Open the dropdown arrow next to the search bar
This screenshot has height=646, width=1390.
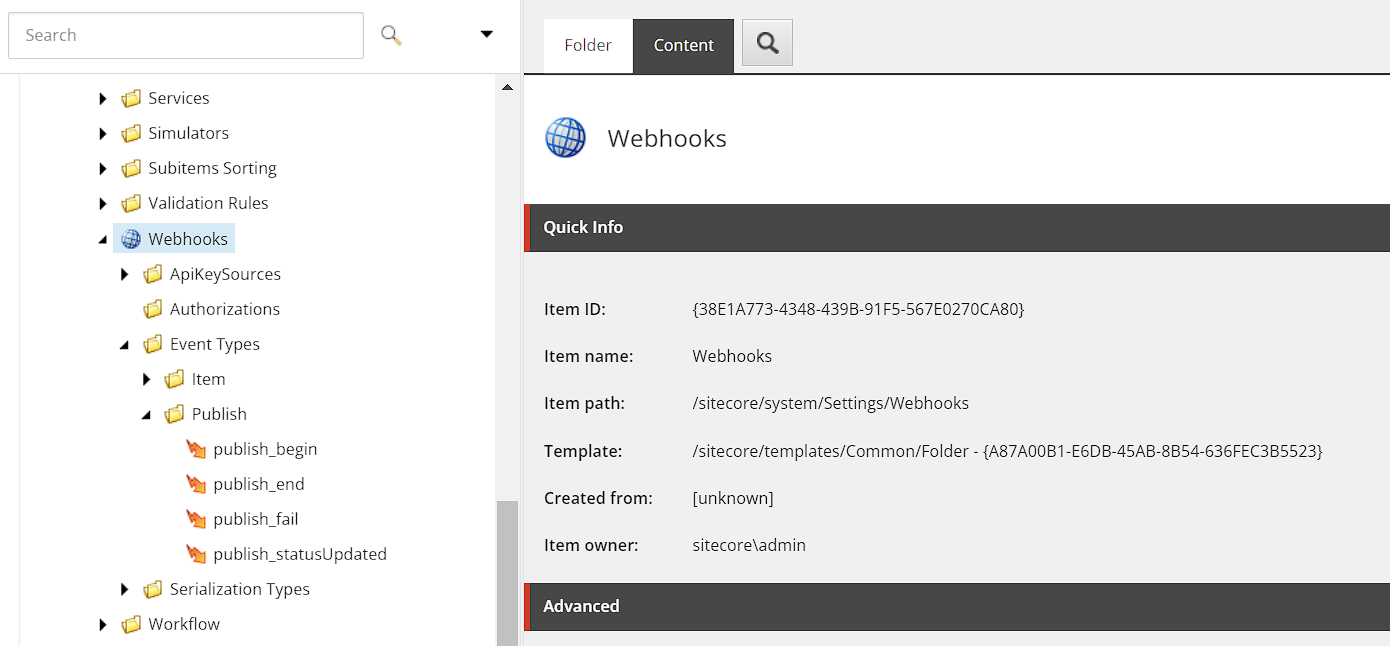[x=486, y=33]
